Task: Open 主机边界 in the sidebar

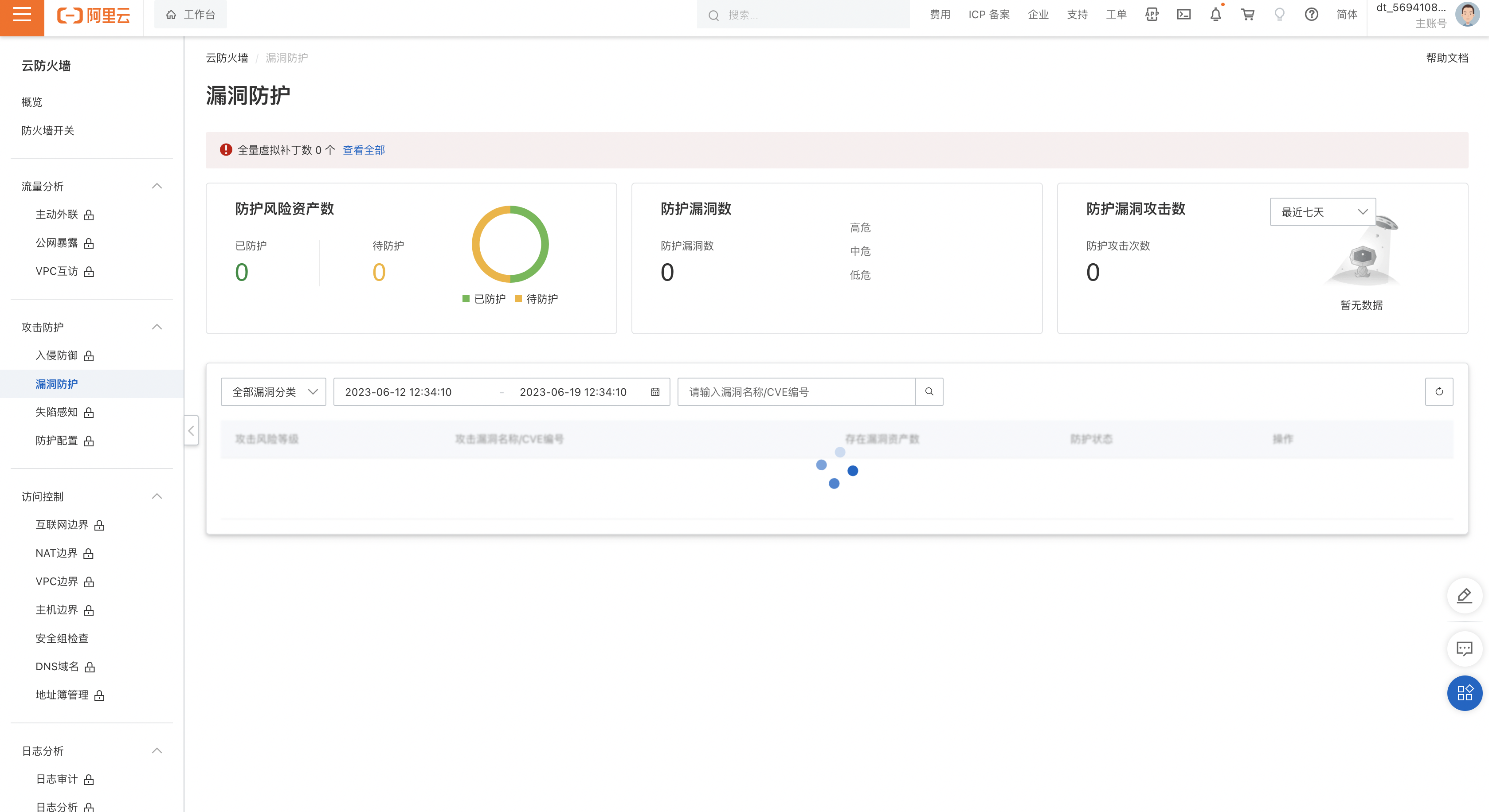Action: tap(57, 610)
